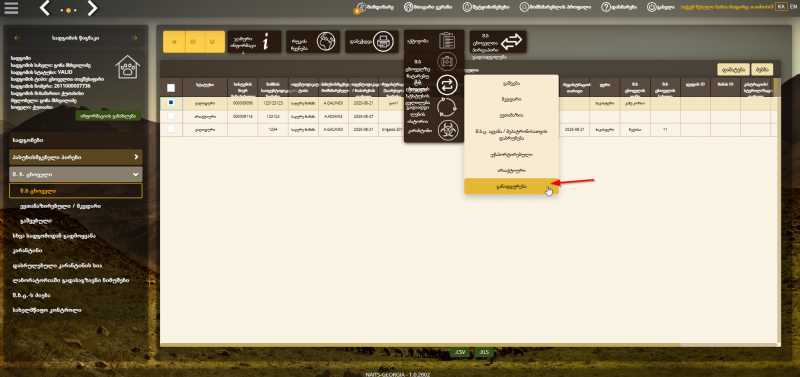800x377 pixels.
Task: Open the actions dropdown with clipboard icon
Action: pyautogui.click(x=434, y=40)
